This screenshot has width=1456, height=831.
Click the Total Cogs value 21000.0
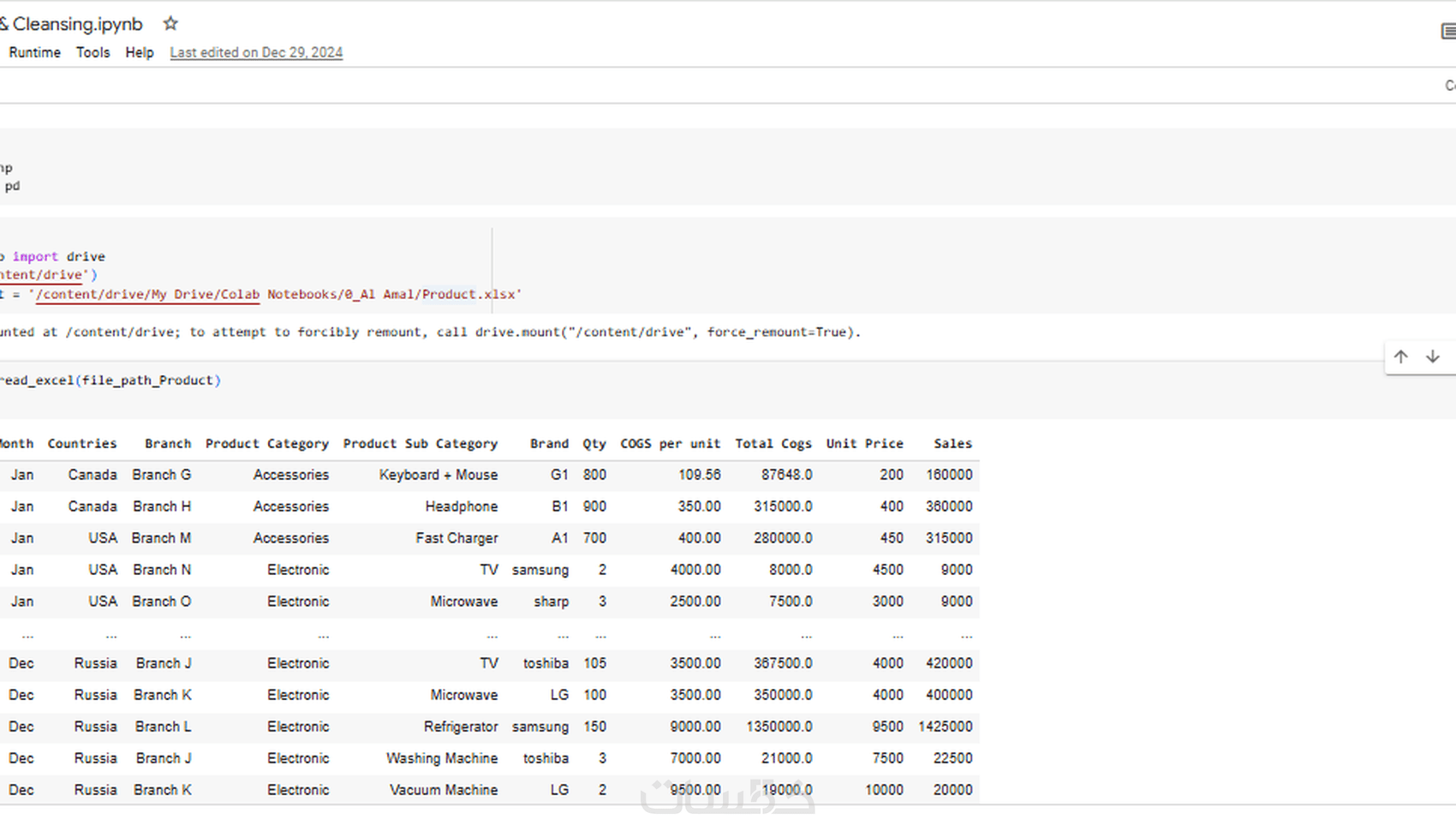[786, 758]
